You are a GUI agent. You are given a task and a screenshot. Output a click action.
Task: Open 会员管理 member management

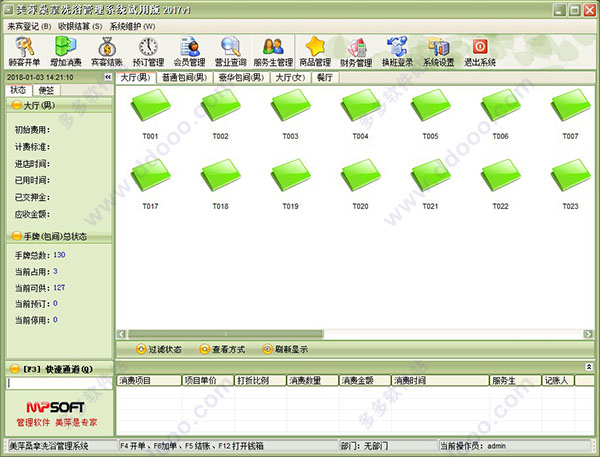click(189, 52)
